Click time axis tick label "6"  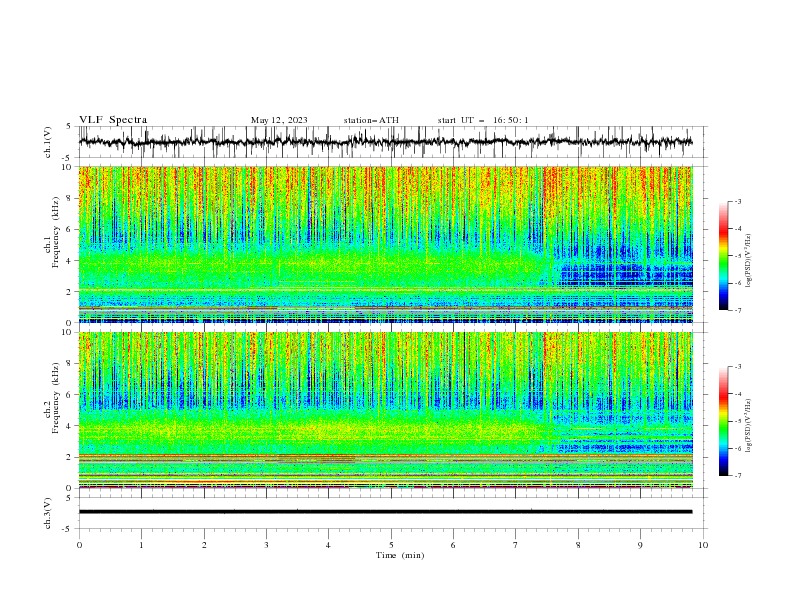[453, 545]
